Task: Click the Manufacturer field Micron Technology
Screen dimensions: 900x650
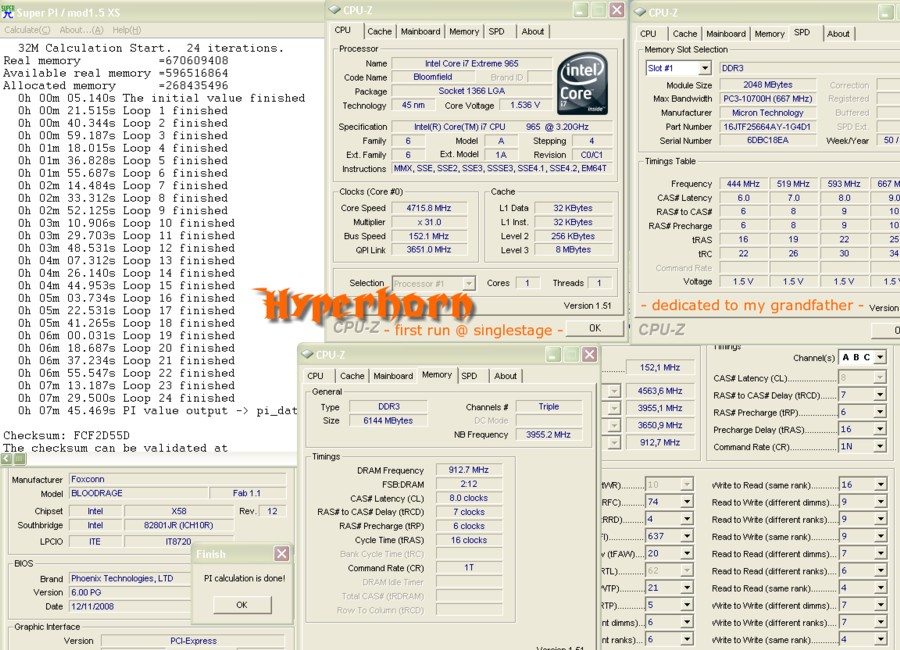Action: 767,113
